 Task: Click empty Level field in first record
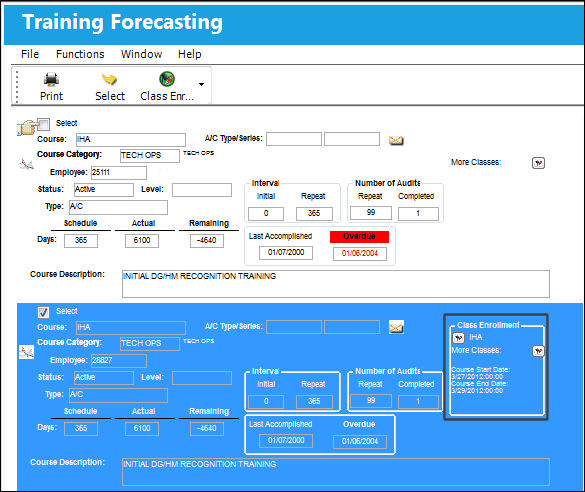click(x=202, y=190)
